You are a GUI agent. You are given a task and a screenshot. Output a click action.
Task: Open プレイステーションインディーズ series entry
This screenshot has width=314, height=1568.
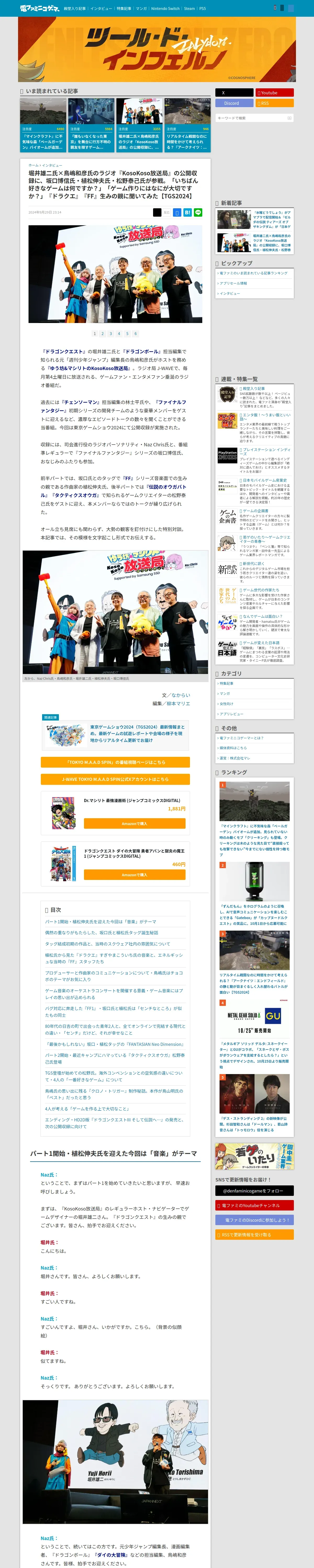pos(254,460)
